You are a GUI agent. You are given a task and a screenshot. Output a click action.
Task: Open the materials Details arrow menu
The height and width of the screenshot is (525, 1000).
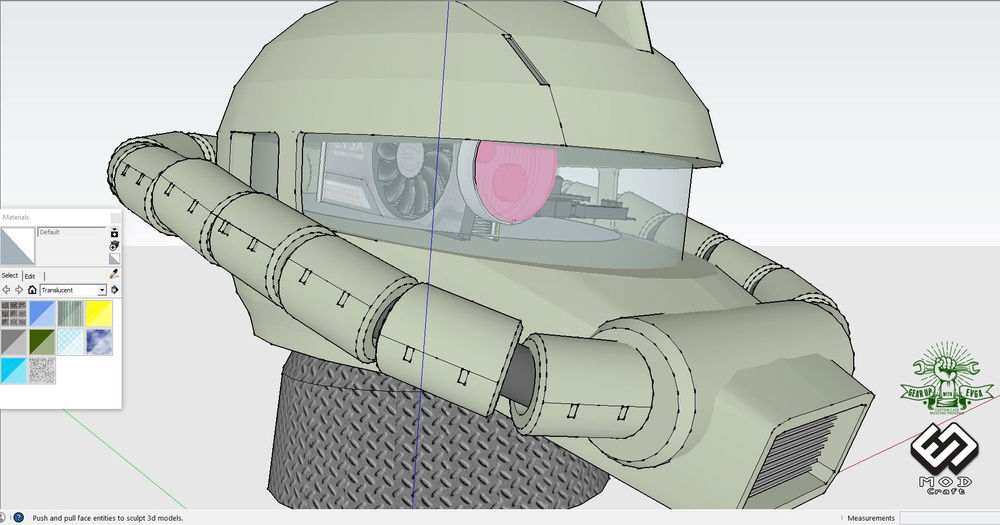115,290
